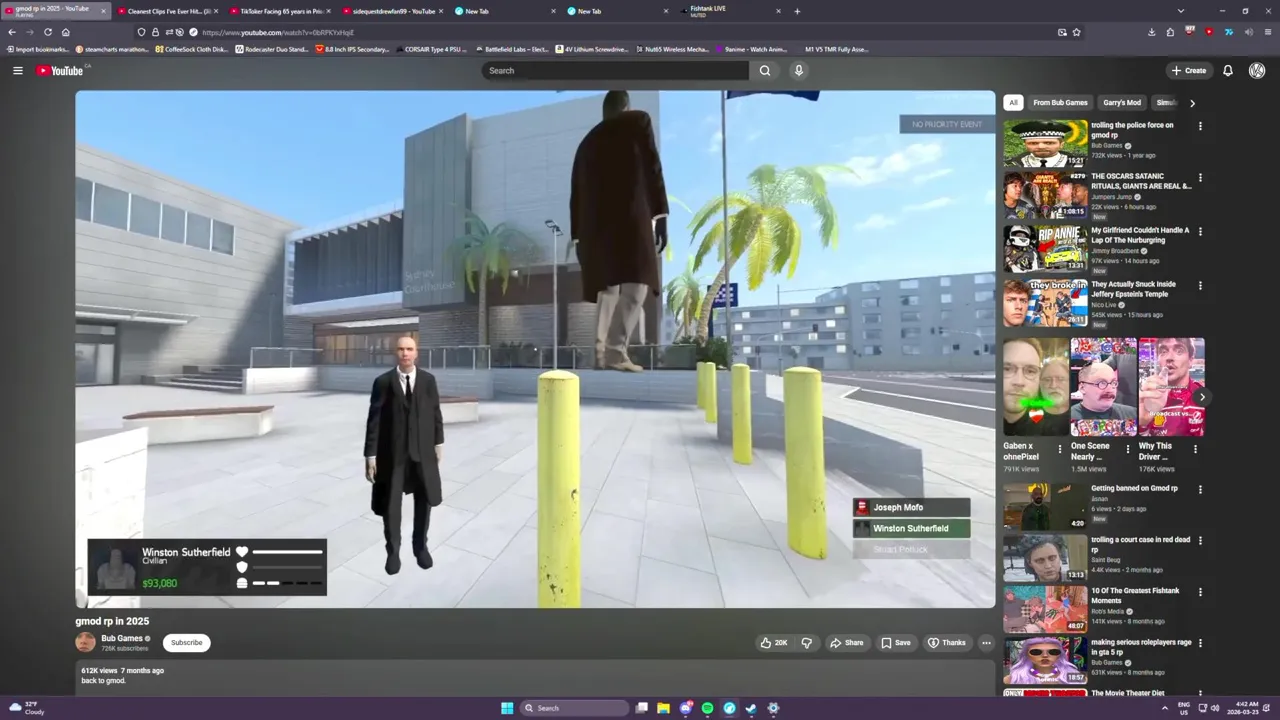Open the Bub Games channel name link
This screenshot has width=1280, height=720.
[122, 638]
